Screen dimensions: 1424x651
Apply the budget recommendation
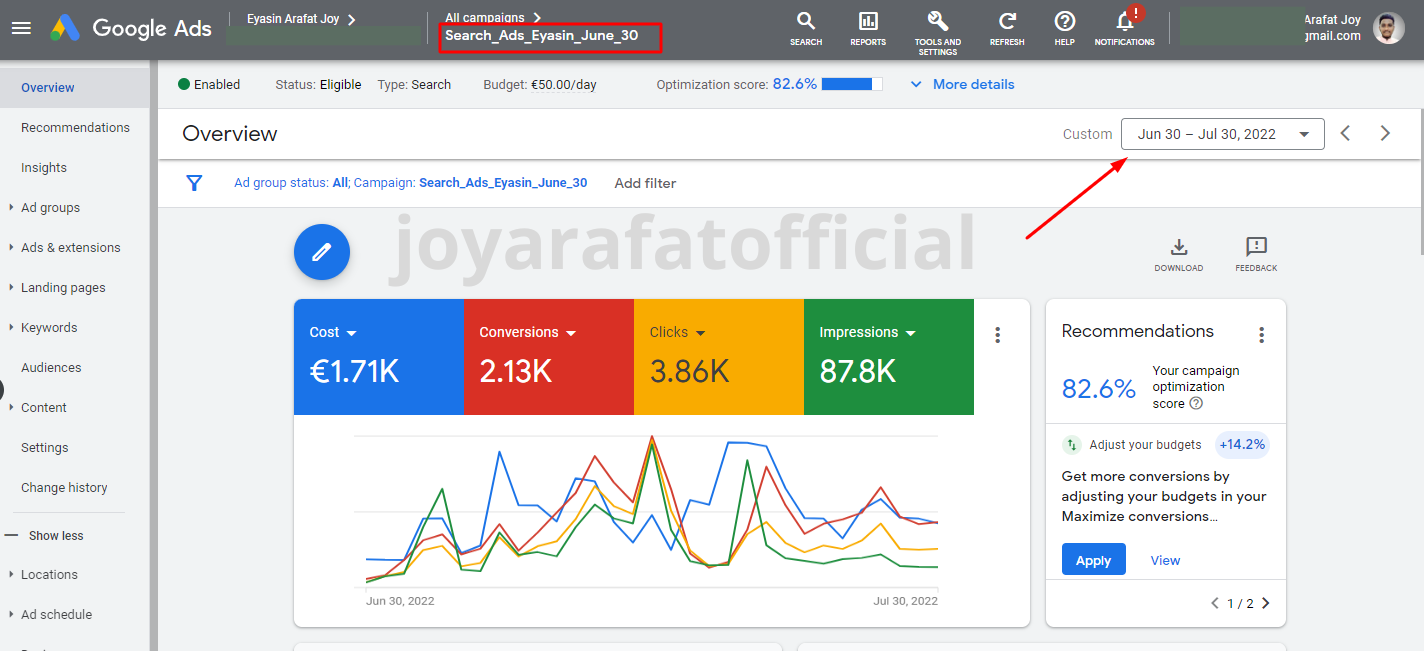point(1093,560)
